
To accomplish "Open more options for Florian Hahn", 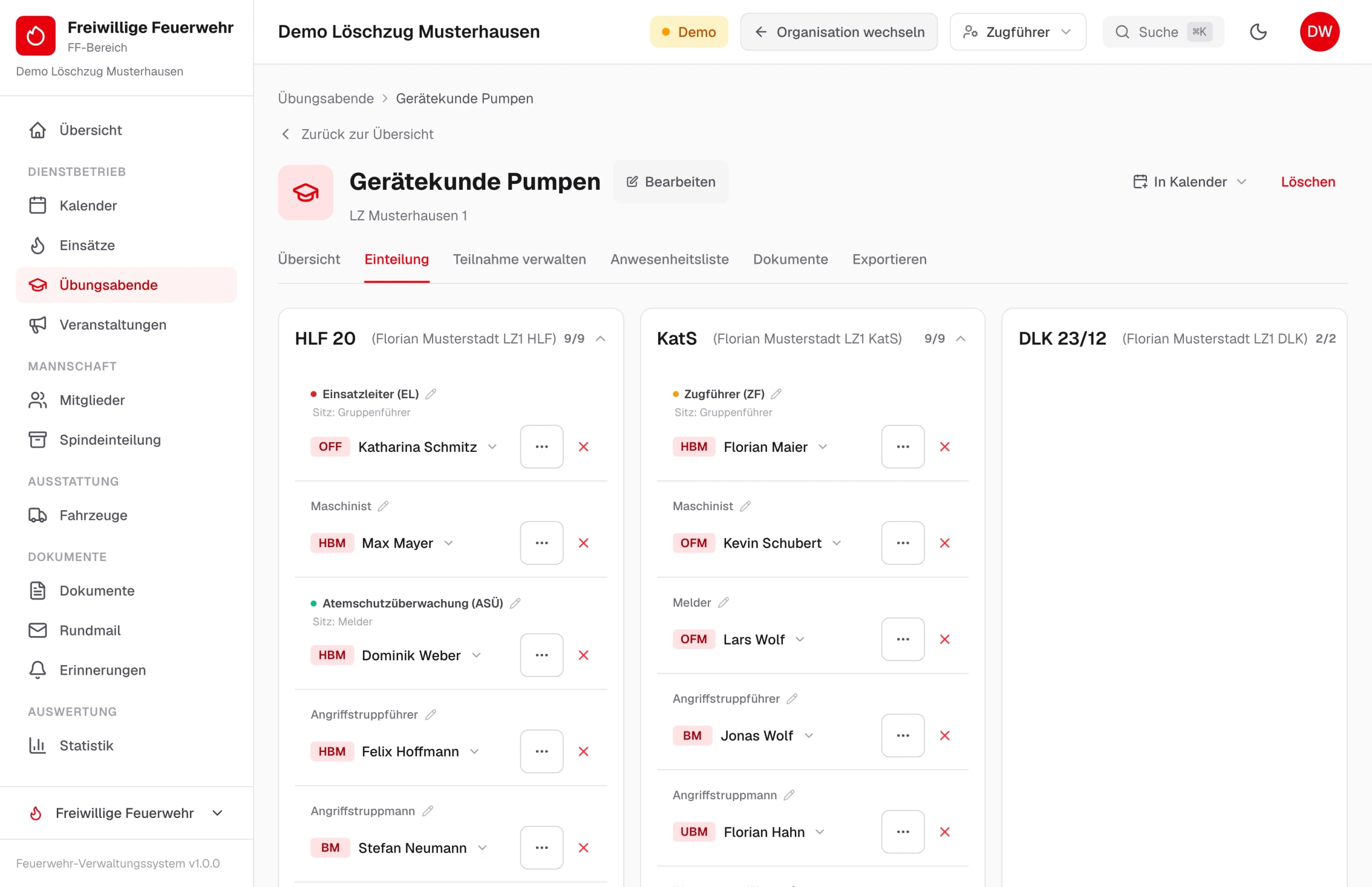I will point(903,832).
